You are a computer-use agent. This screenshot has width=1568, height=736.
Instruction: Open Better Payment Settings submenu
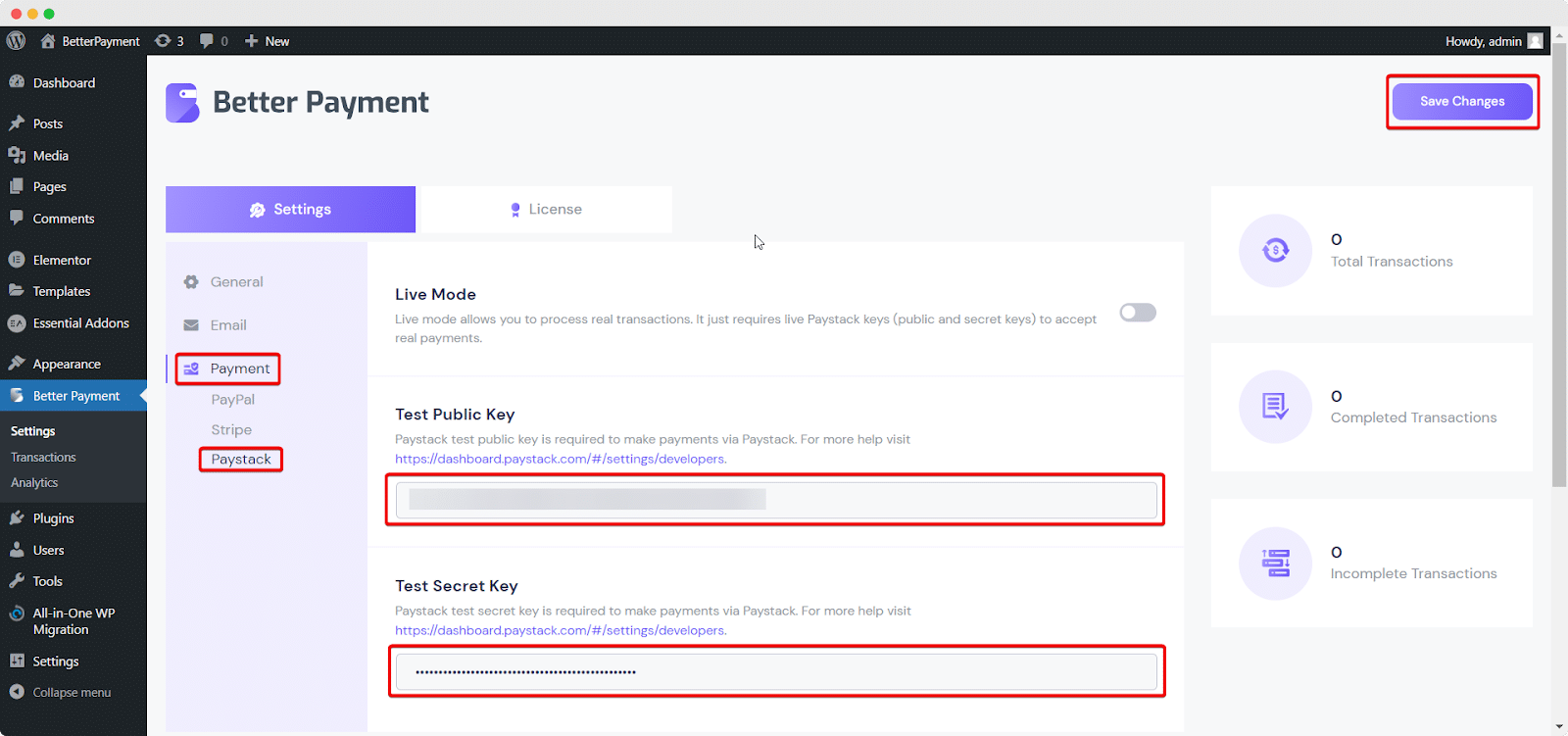tap(33, 431)
